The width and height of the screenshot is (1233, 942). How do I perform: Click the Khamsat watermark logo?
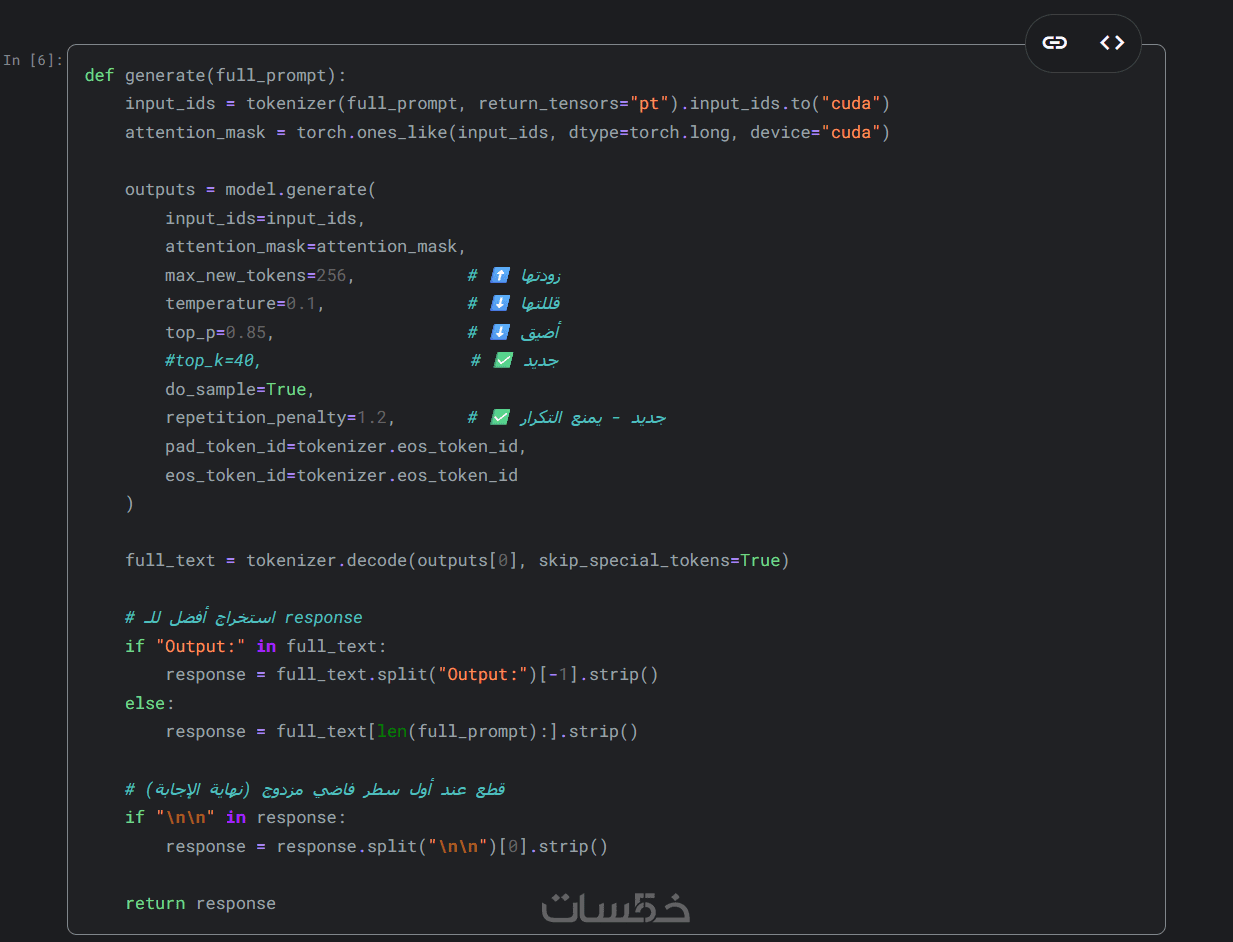[616, 906]
